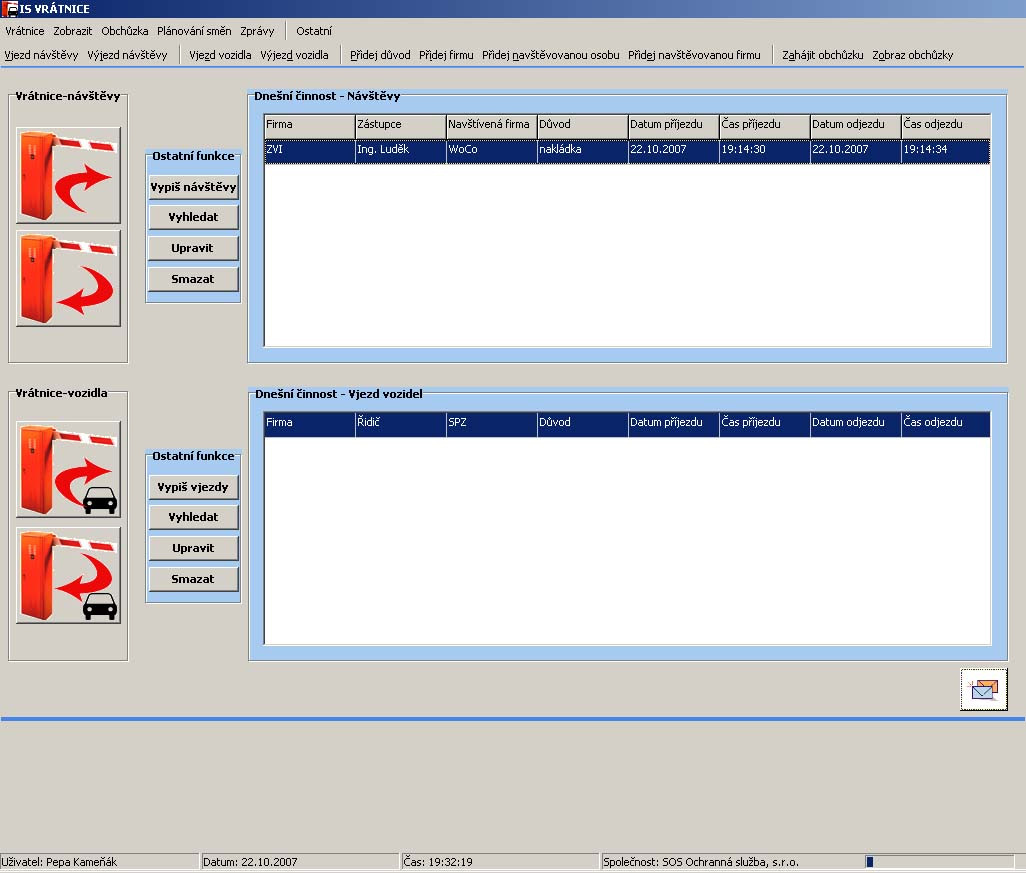Click Datum odjezdu header in Návštěvy table
Viewport: 1026px width, 873px height.
(x=855, y=126)
